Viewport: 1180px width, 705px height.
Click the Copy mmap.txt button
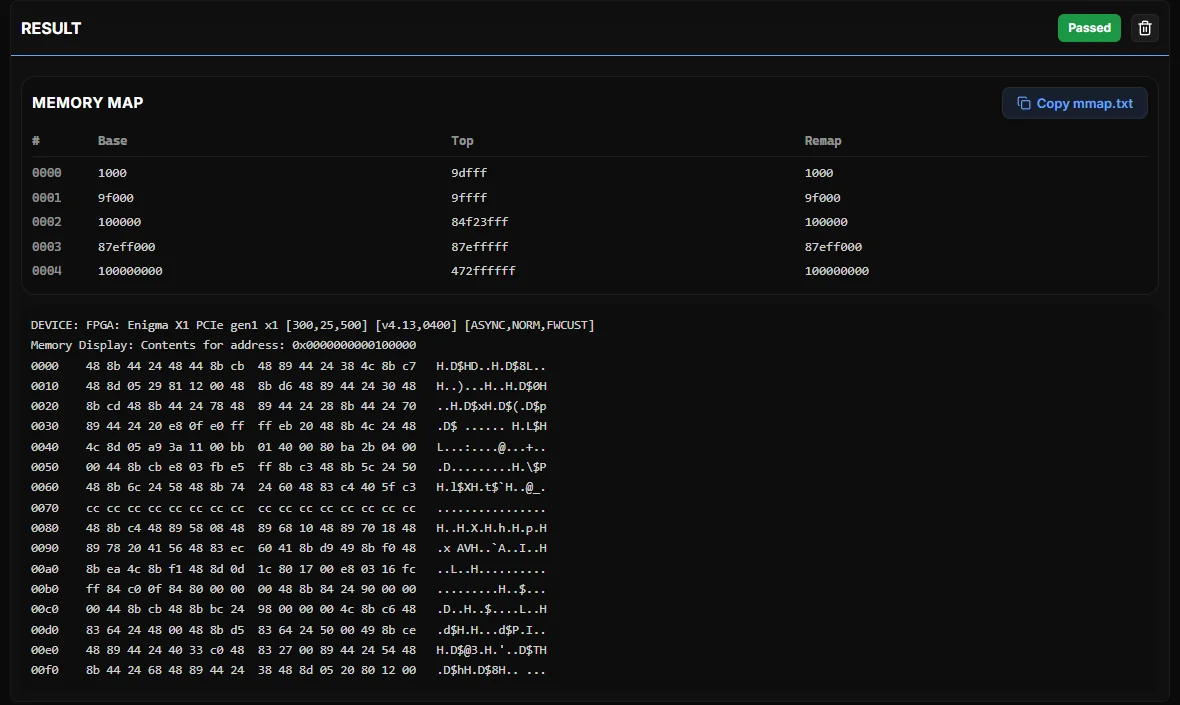pyautogui.click(x=1075, y=103)
